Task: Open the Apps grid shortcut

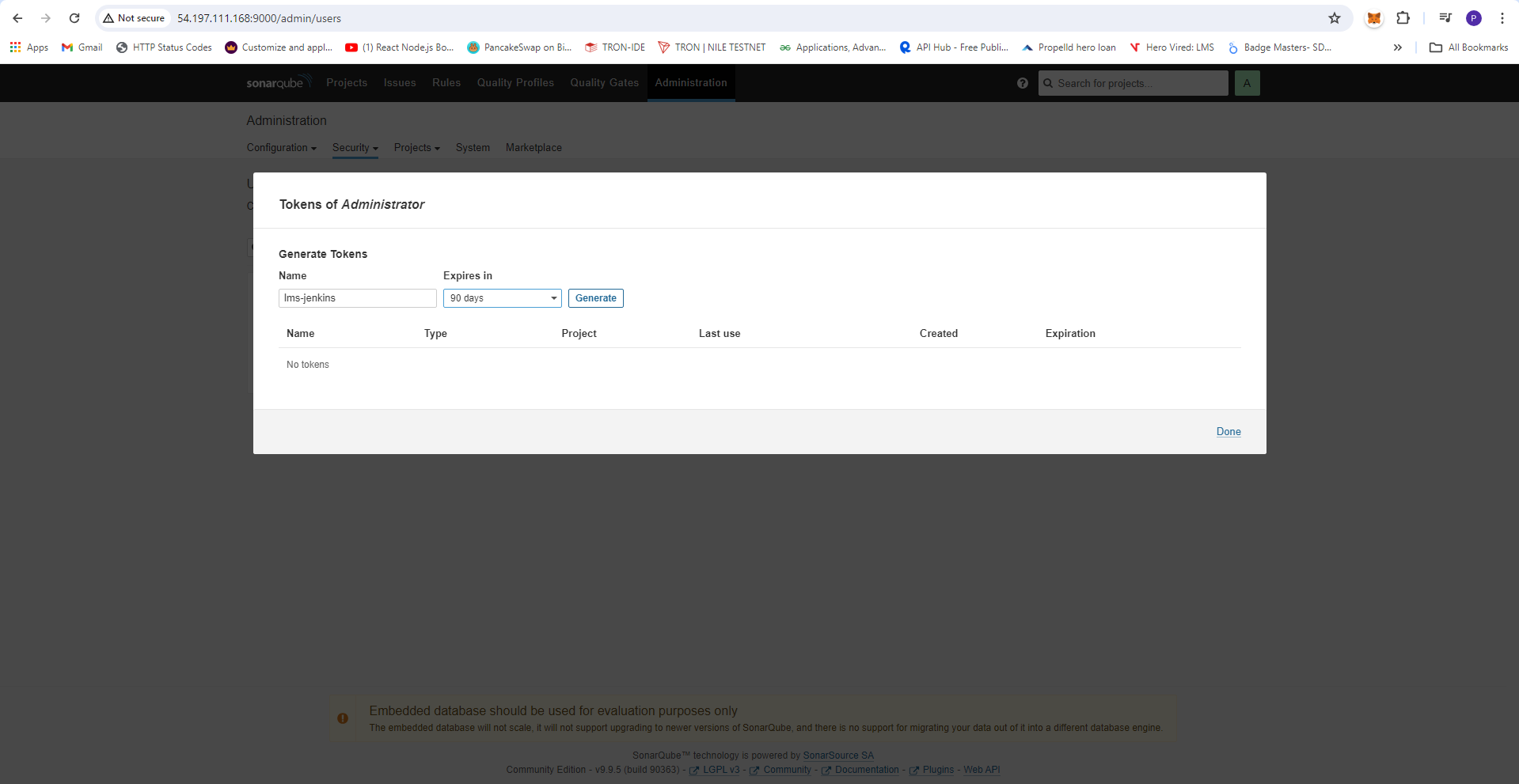Action: pos(29,47)
